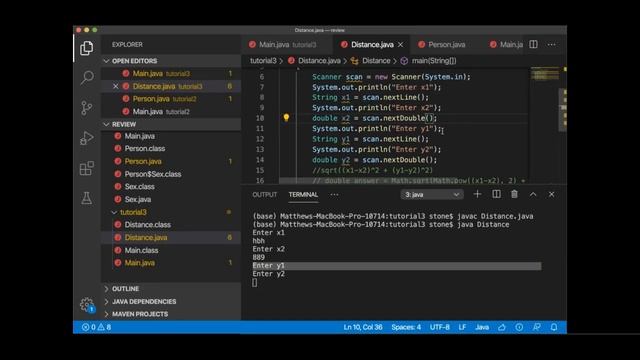
Task: Switch to TERMINAL panel tab
Action: 303,195
